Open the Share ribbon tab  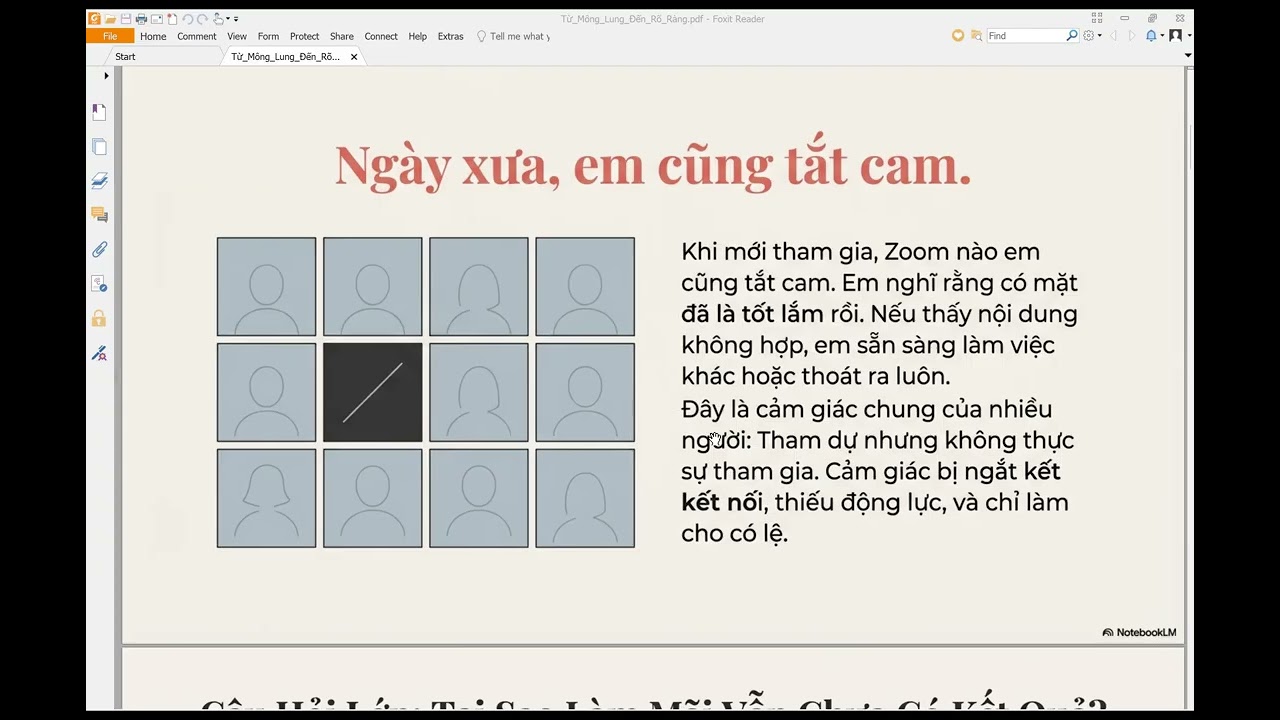pyautogui.click(x=342, y=36)
